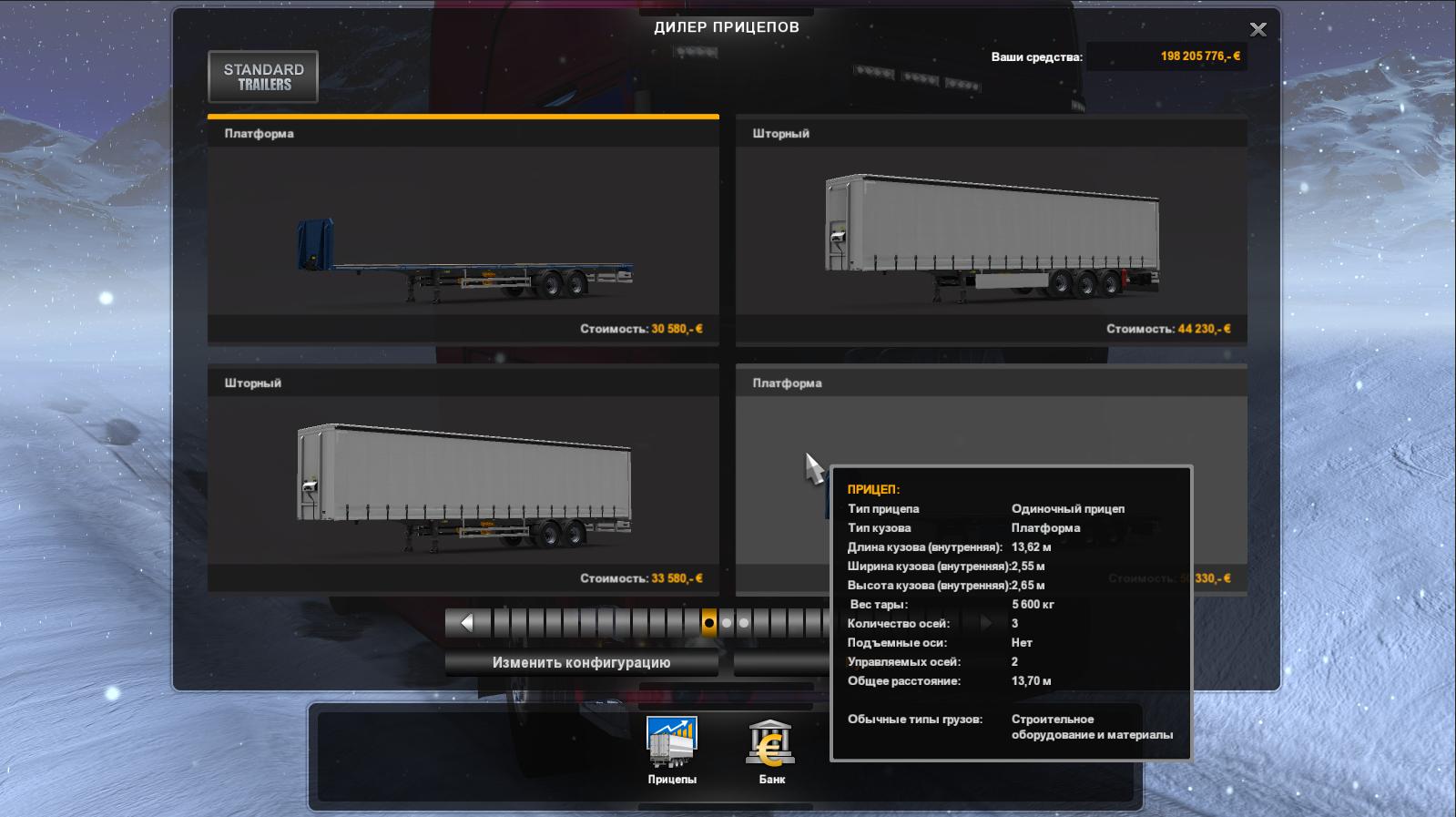The width and height of the screenshot is (1456, 817).
Task: Select the orange highlighted page dot
Action: click(x=709, y=623)
